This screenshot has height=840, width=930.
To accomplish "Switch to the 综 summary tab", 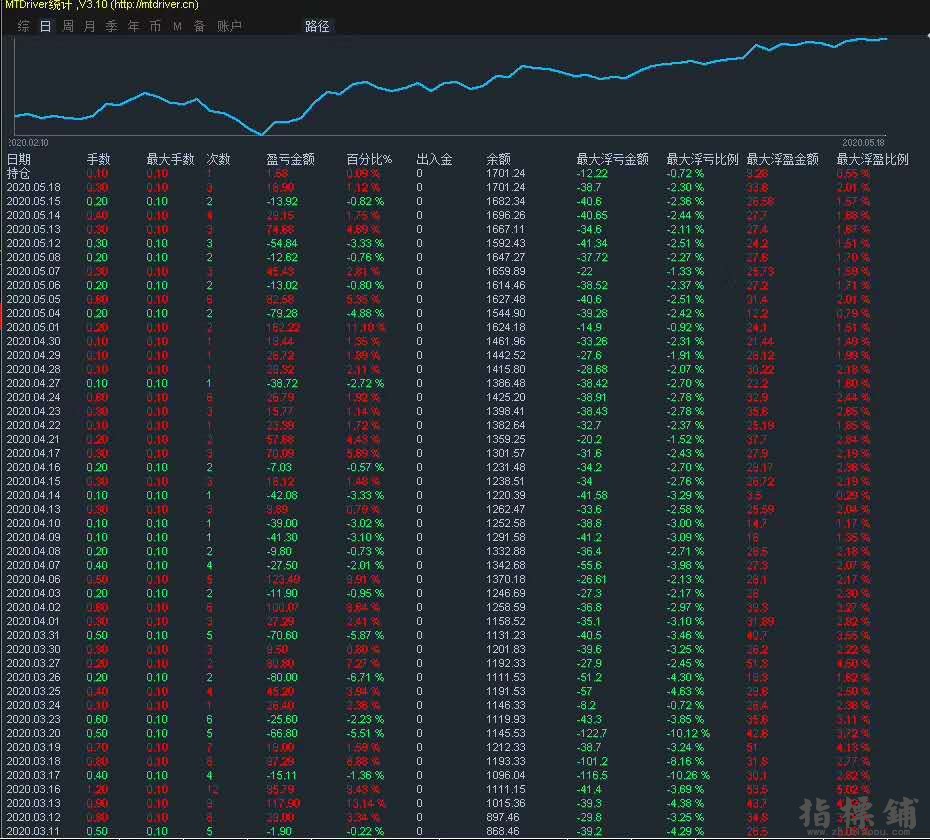I will (x=24, y=26).
